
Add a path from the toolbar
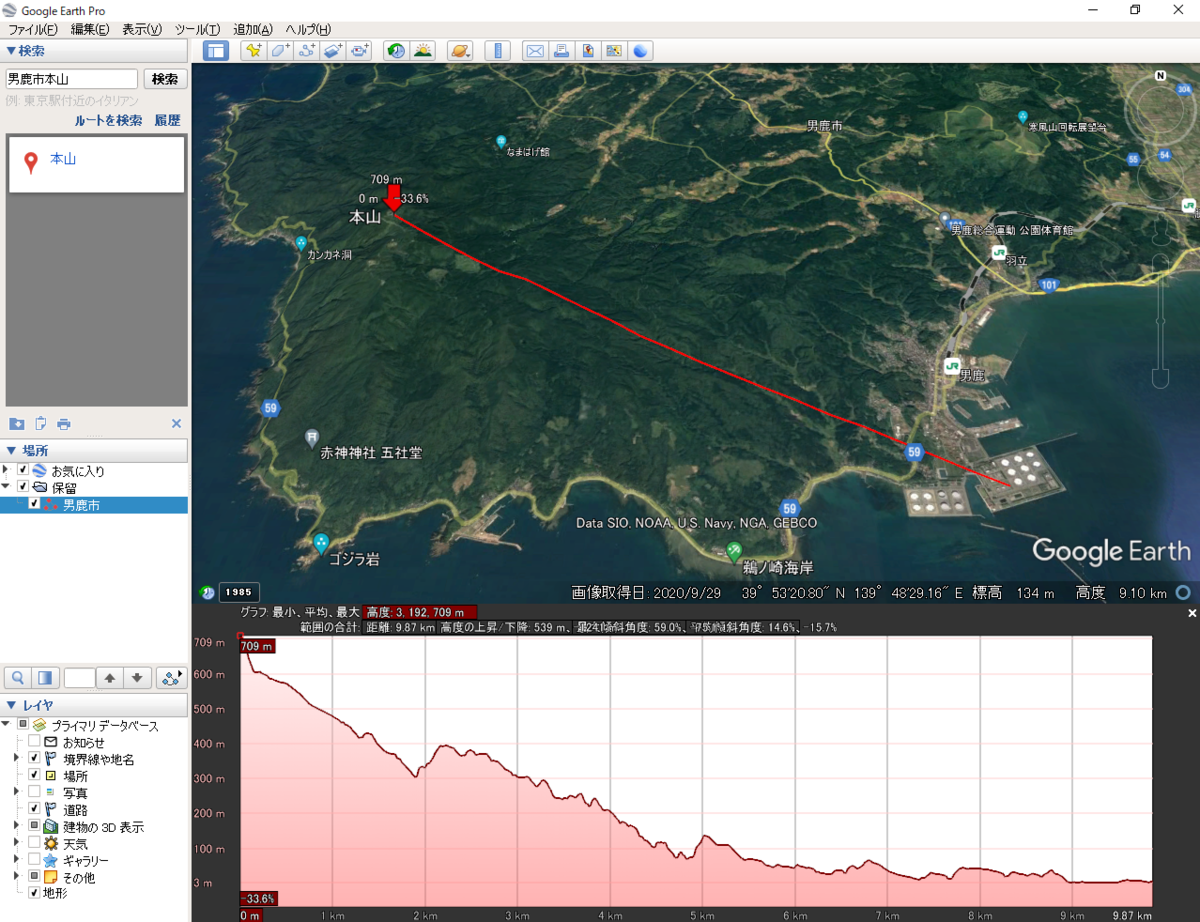click(x=308, y=50)
